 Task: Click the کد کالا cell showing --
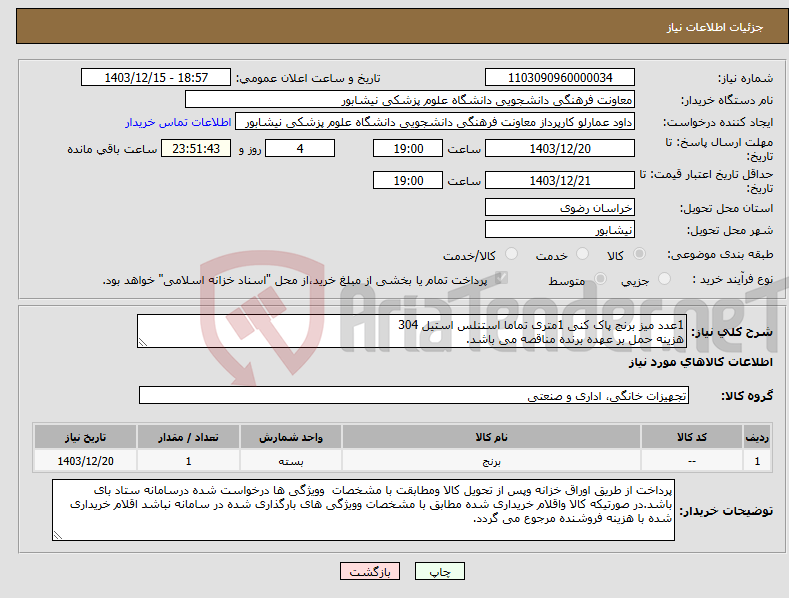692,461
